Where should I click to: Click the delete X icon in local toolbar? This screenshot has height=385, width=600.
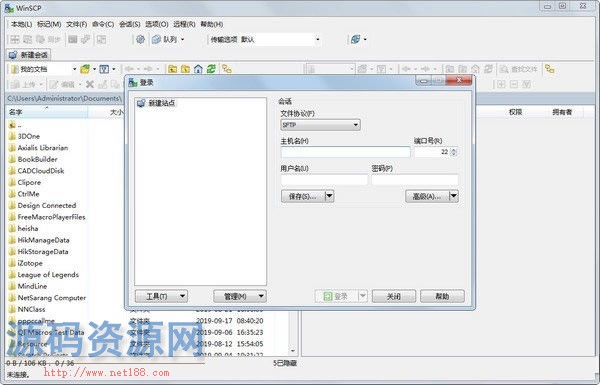(x=90, y=84)
